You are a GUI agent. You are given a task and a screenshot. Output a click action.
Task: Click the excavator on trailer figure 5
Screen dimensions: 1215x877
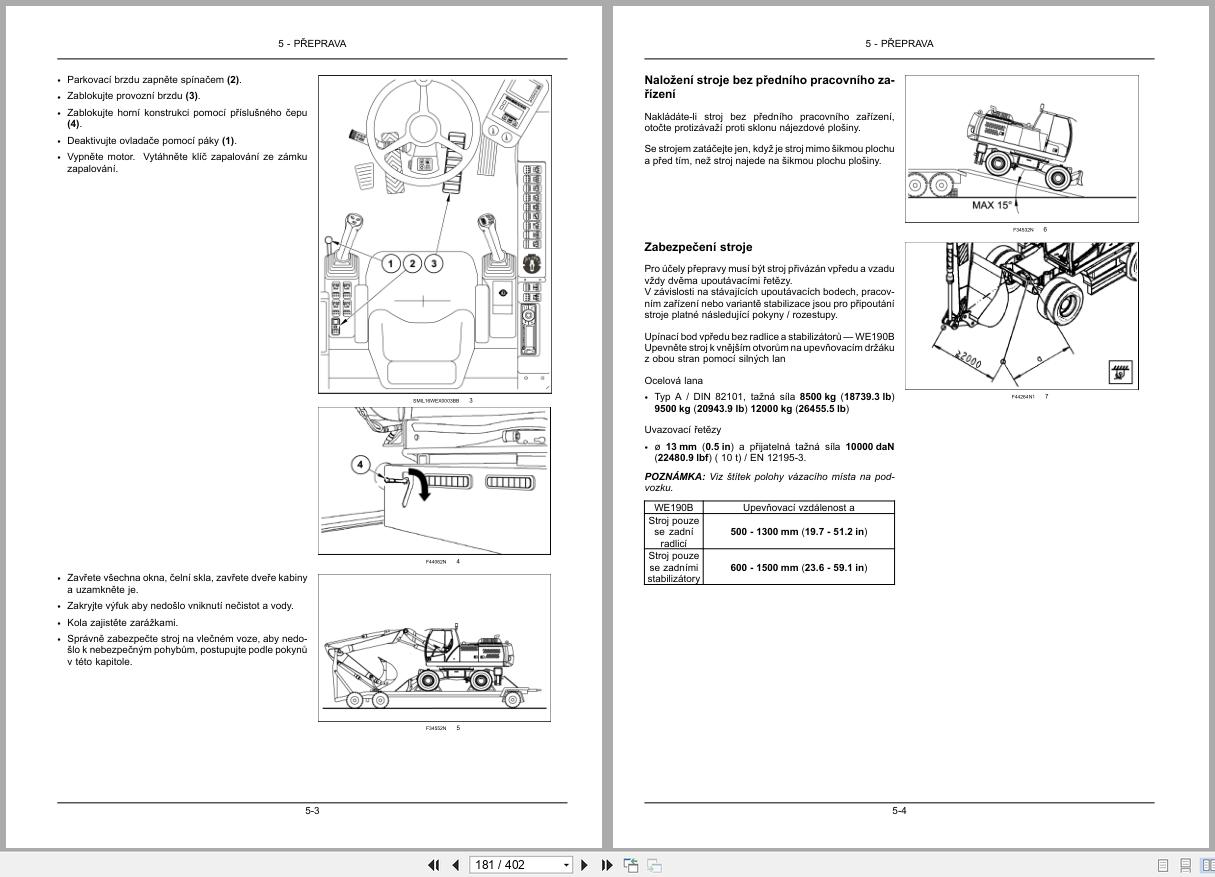pyautogui.click(x=434, y=647)
